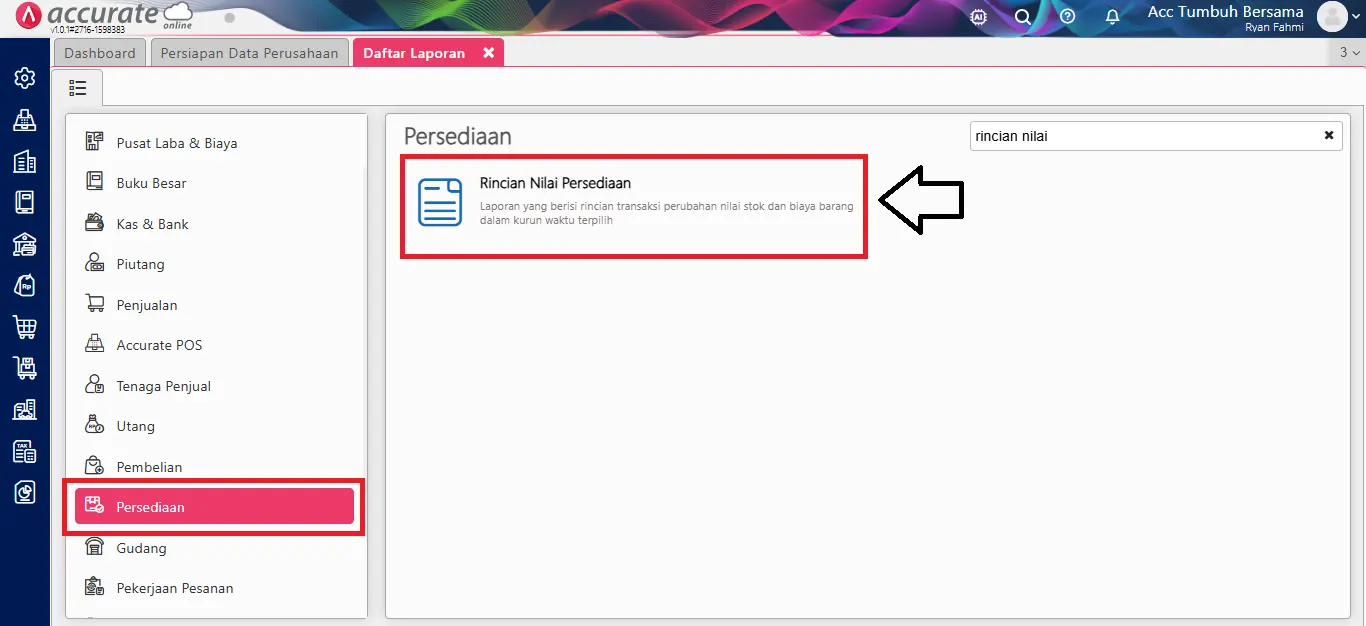Open the notifications bell

point(1112,17)
